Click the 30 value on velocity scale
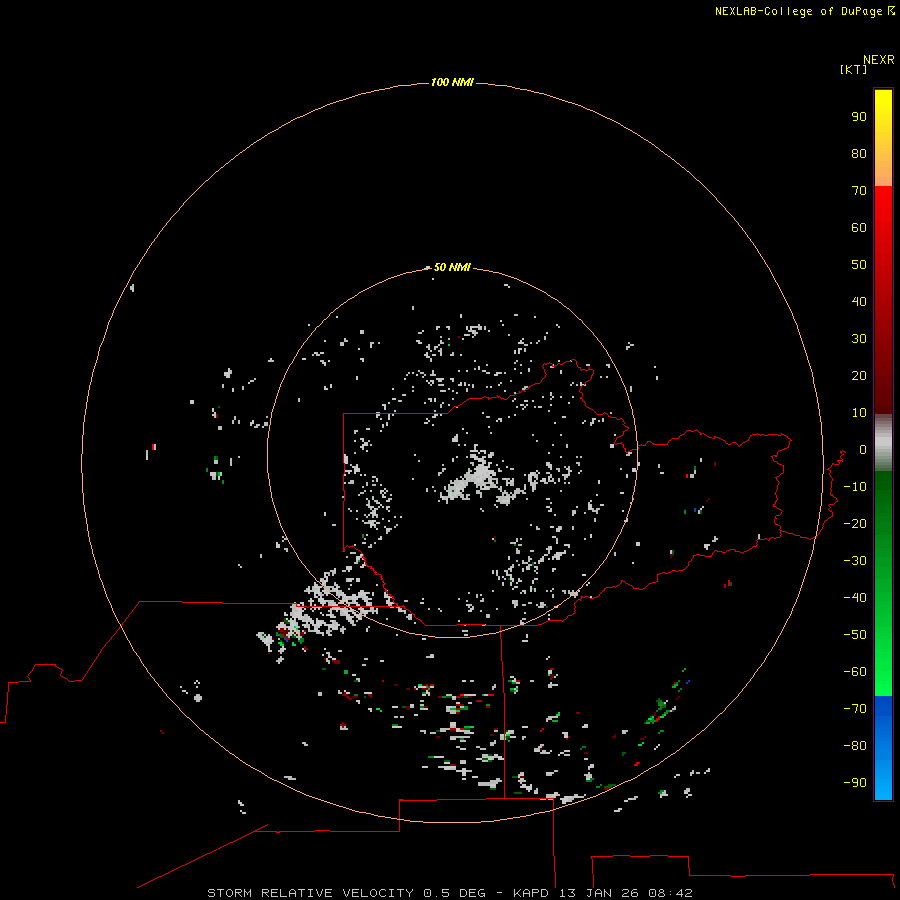This screenshot has width=900, height=900. coord(859,339)
